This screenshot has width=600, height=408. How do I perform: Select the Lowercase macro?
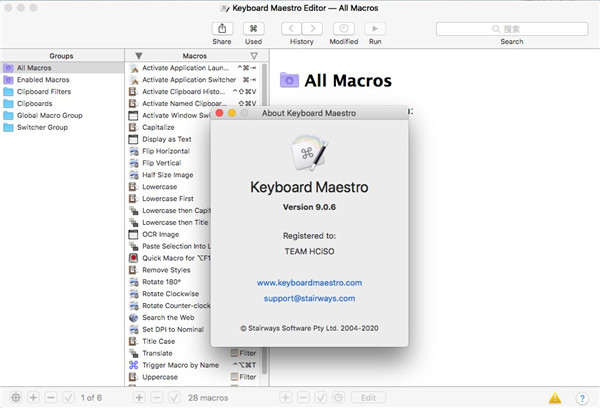[x=169, y=186]
